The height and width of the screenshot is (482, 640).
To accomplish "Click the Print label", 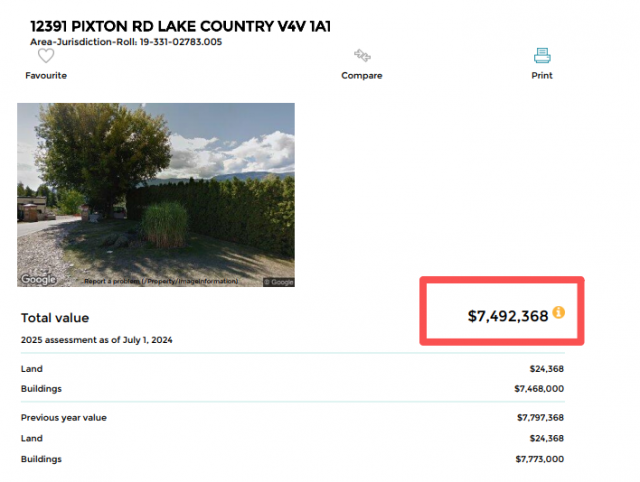I will coord(542,76).
